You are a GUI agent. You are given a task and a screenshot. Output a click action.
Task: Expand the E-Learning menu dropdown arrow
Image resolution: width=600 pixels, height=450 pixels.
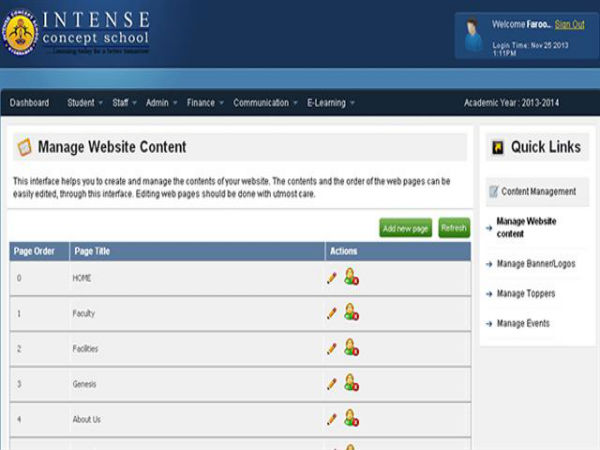(352, 103)
